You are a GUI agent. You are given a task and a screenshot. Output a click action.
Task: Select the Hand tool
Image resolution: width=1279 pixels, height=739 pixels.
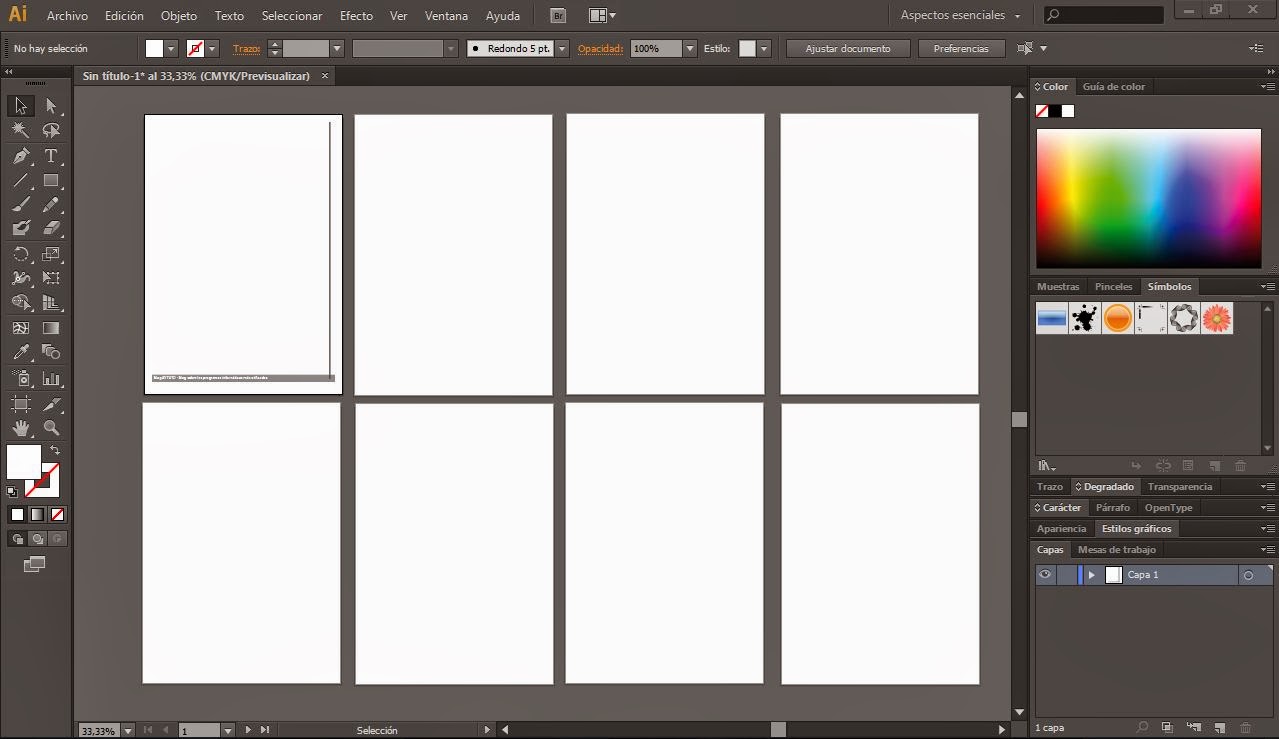(x=20, y=428)
